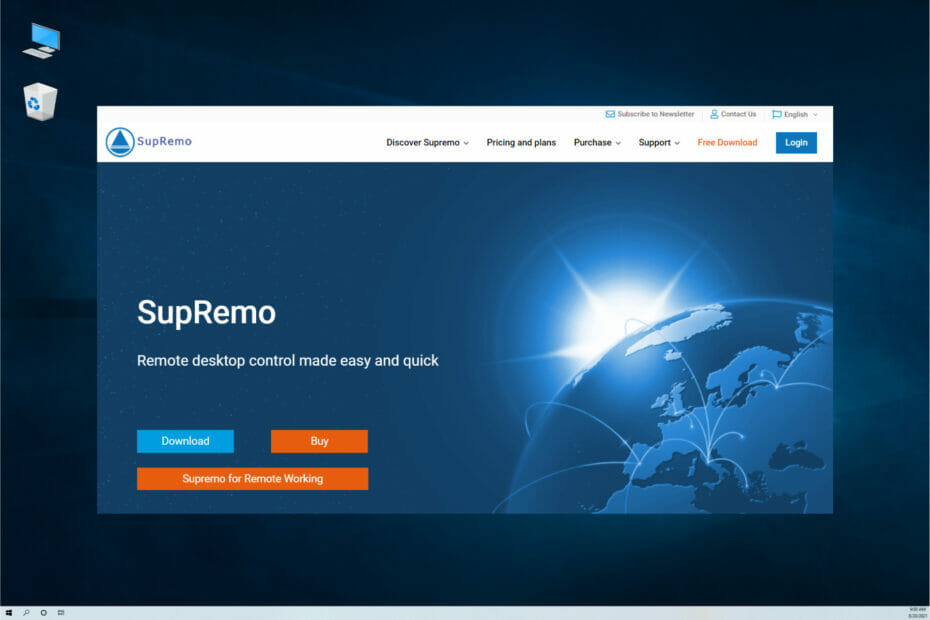Image resolution: width=930 pixels, height=620 pixels.
Task: Click the language flag icon
Action: click(x=776, y=115)
